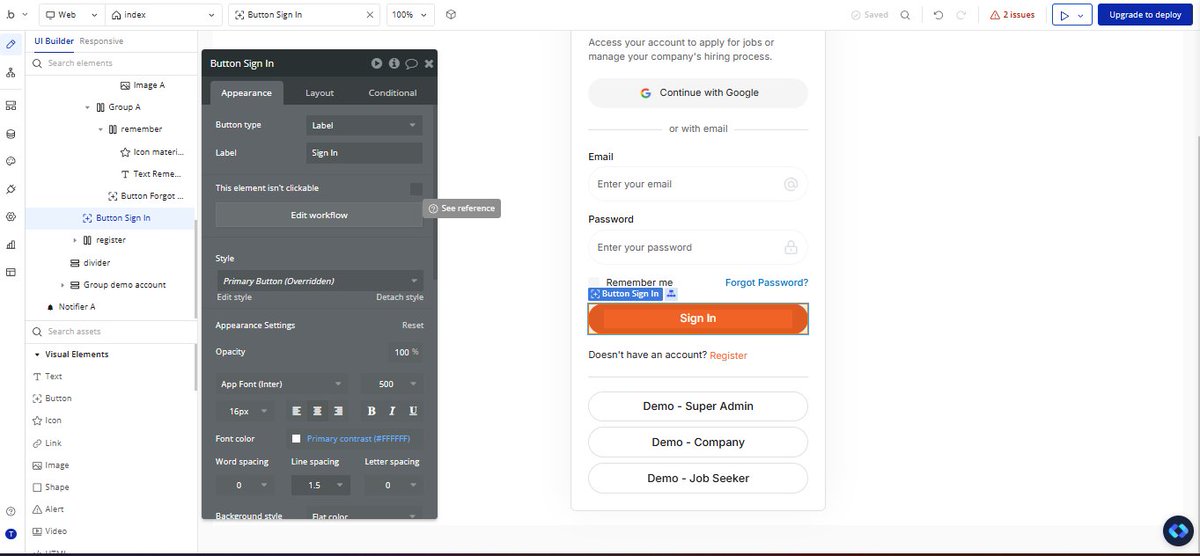Align text right
Screen dimensions: 1200x556
click(x=338, y=411)
